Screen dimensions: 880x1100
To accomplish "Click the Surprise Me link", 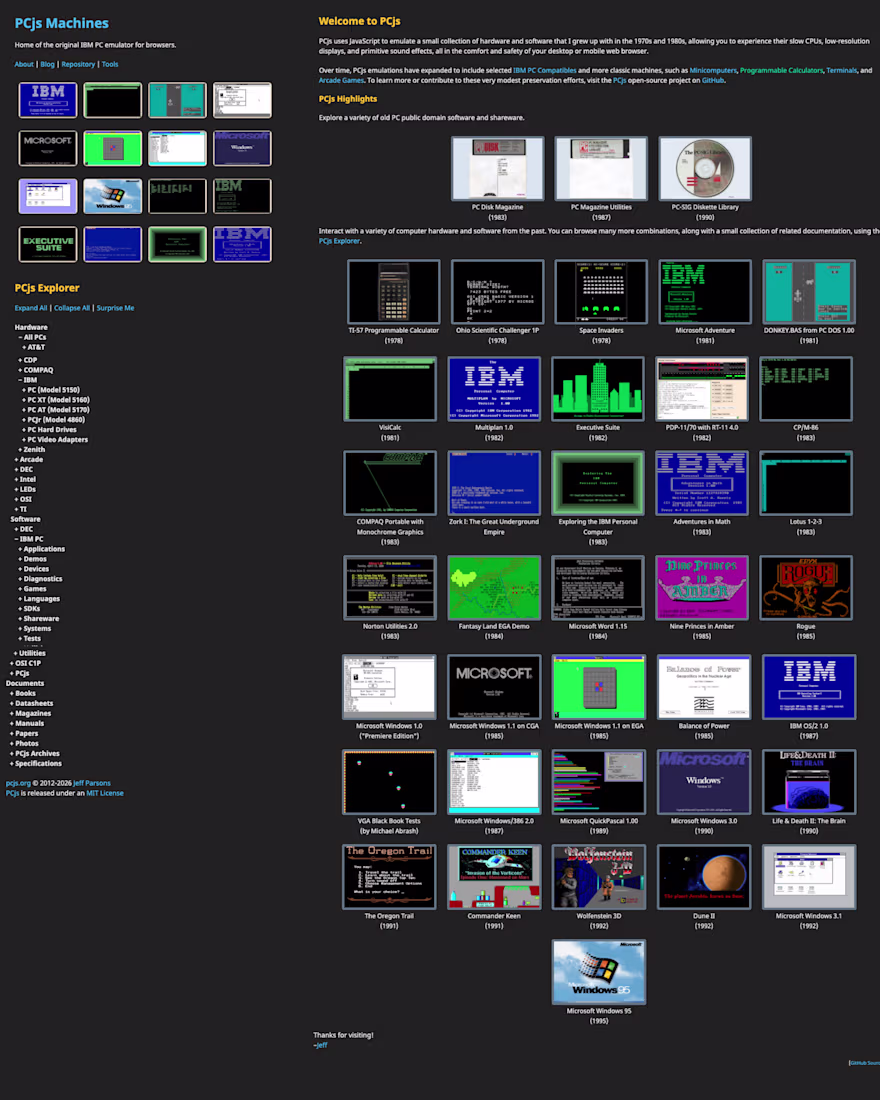I will (115, 308).
